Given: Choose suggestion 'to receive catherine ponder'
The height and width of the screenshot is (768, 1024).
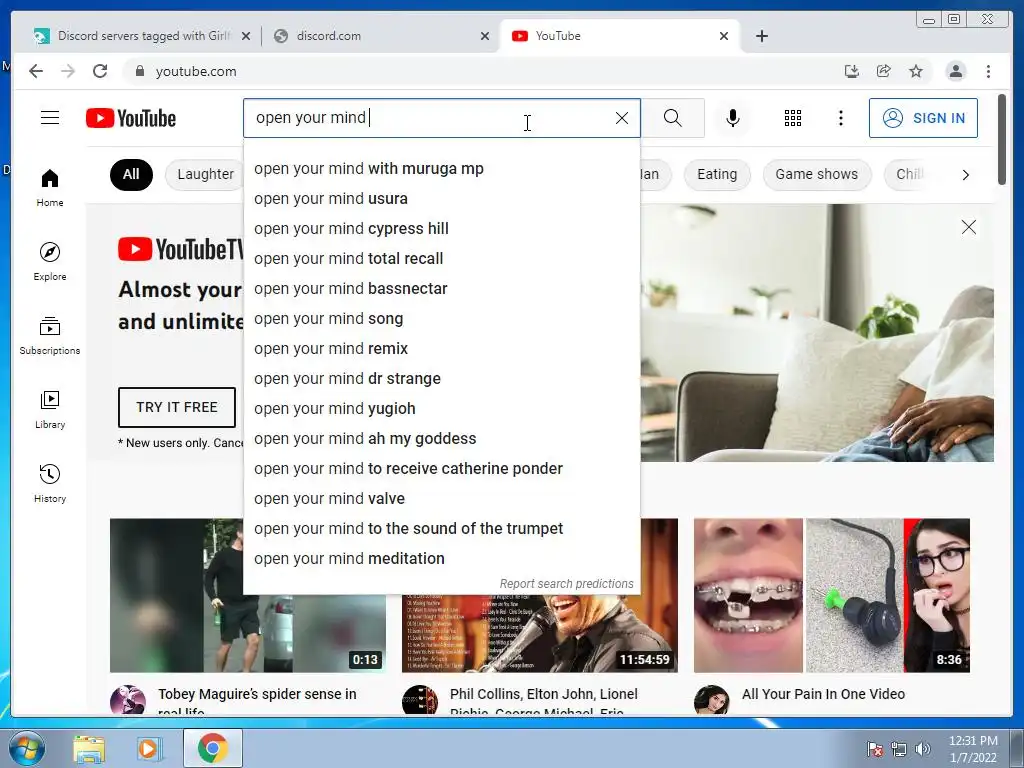Looking at the screenshot, I should point(442,469).
